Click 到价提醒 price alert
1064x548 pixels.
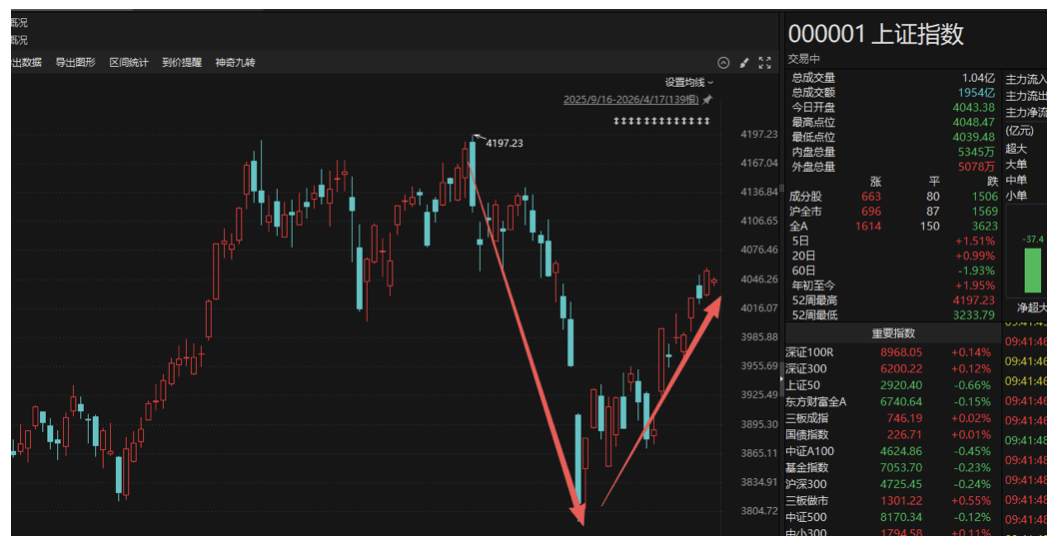(182, 62)
